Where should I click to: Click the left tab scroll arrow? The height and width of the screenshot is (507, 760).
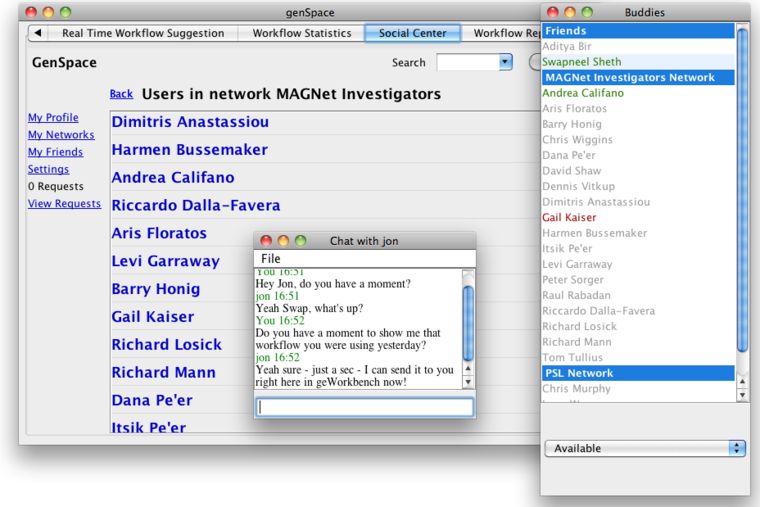point(38,33)
